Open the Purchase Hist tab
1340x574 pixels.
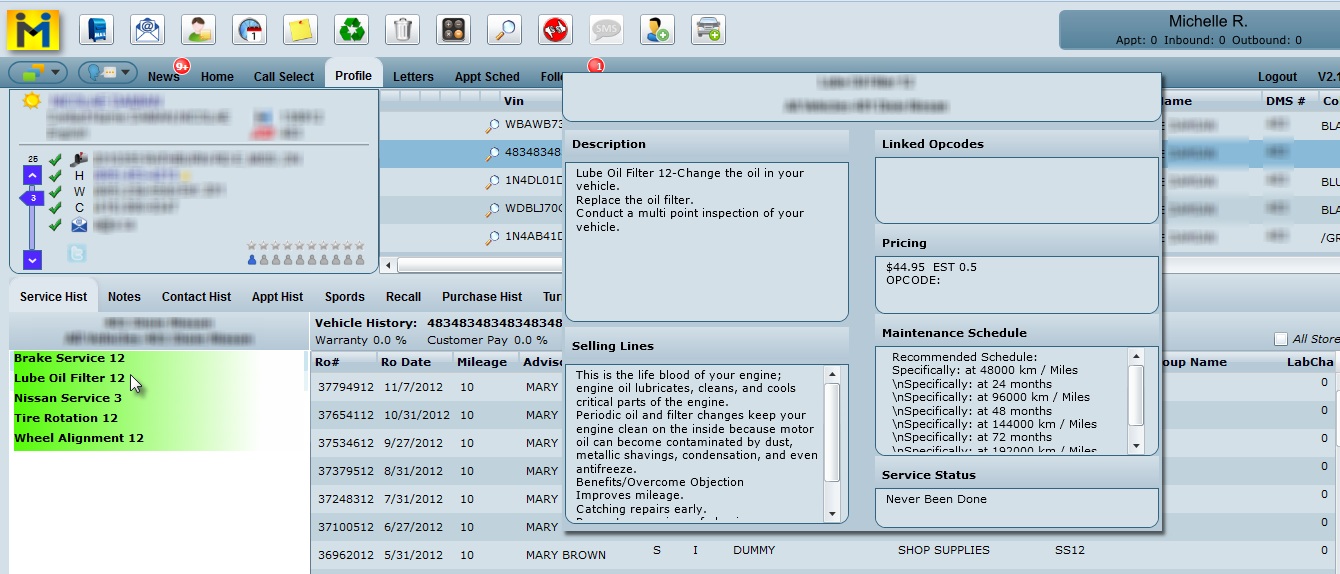(482, 296)
